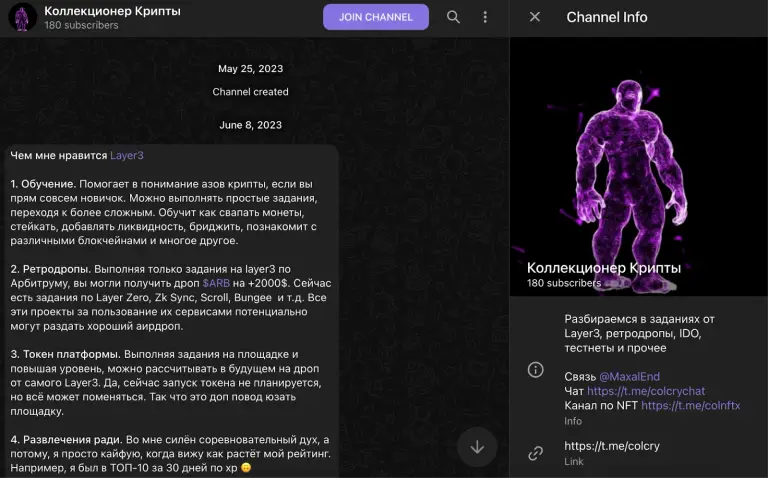Open the Layer3 link in the message
The width and height of the screenshot is (768, 478).
pyautogui.click(x=127, y=155)
